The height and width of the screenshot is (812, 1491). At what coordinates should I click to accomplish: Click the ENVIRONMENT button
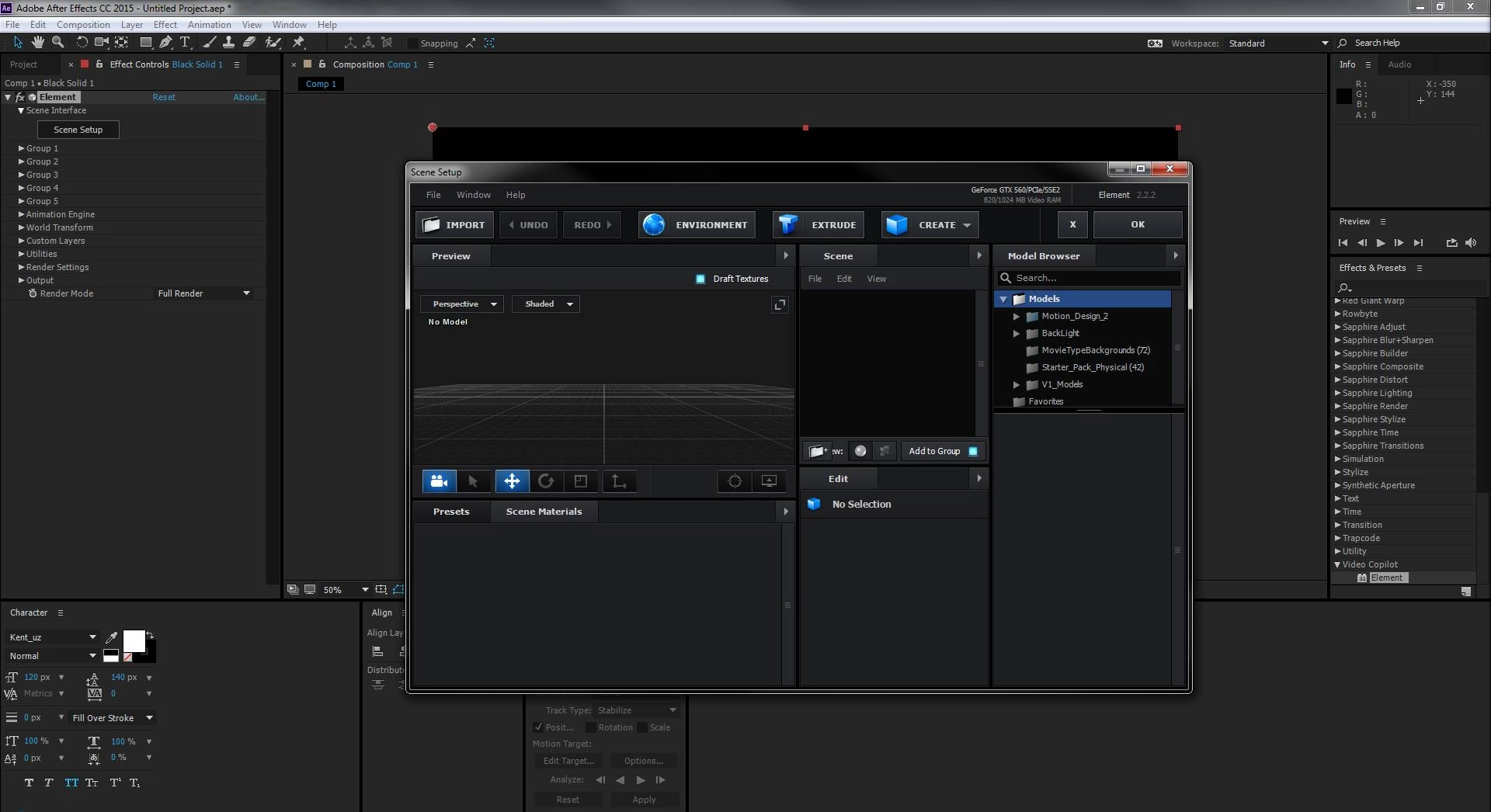[697, 225]
